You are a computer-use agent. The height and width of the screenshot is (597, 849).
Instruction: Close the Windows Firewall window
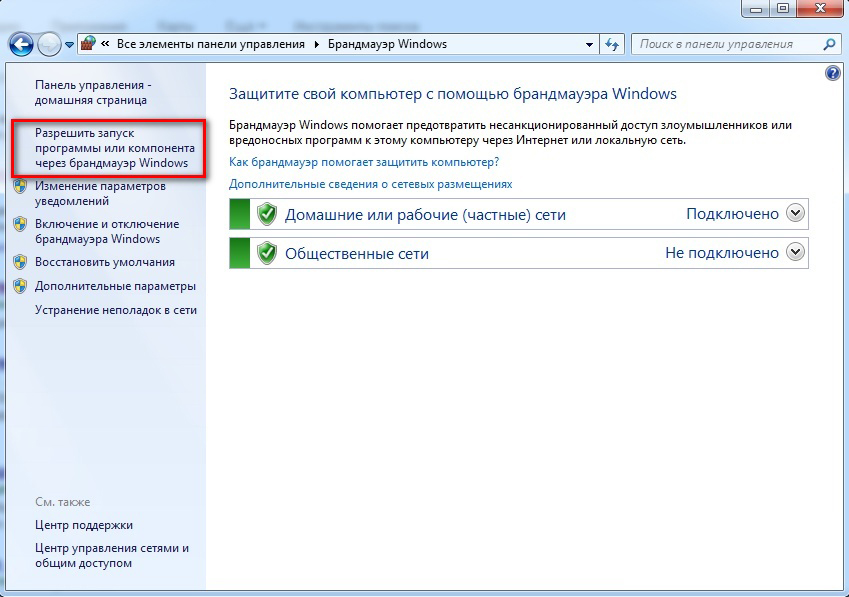pyautogui.click(x=820, y=8)
